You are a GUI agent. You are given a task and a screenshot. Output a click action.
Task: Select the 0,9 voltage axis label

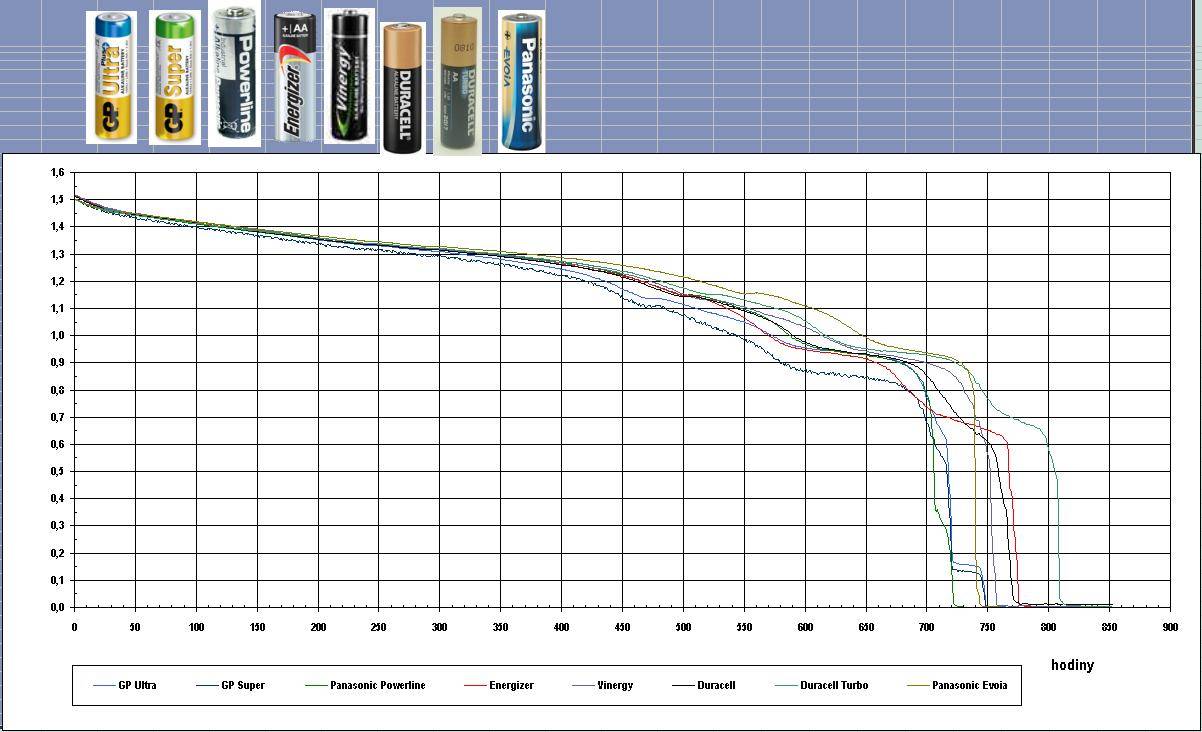click(57, 363)
